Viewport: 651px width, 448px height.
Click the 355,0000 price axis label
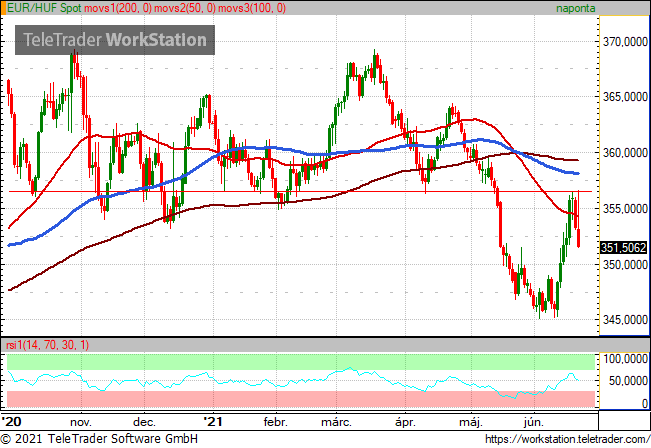click(x=625, y=208)
